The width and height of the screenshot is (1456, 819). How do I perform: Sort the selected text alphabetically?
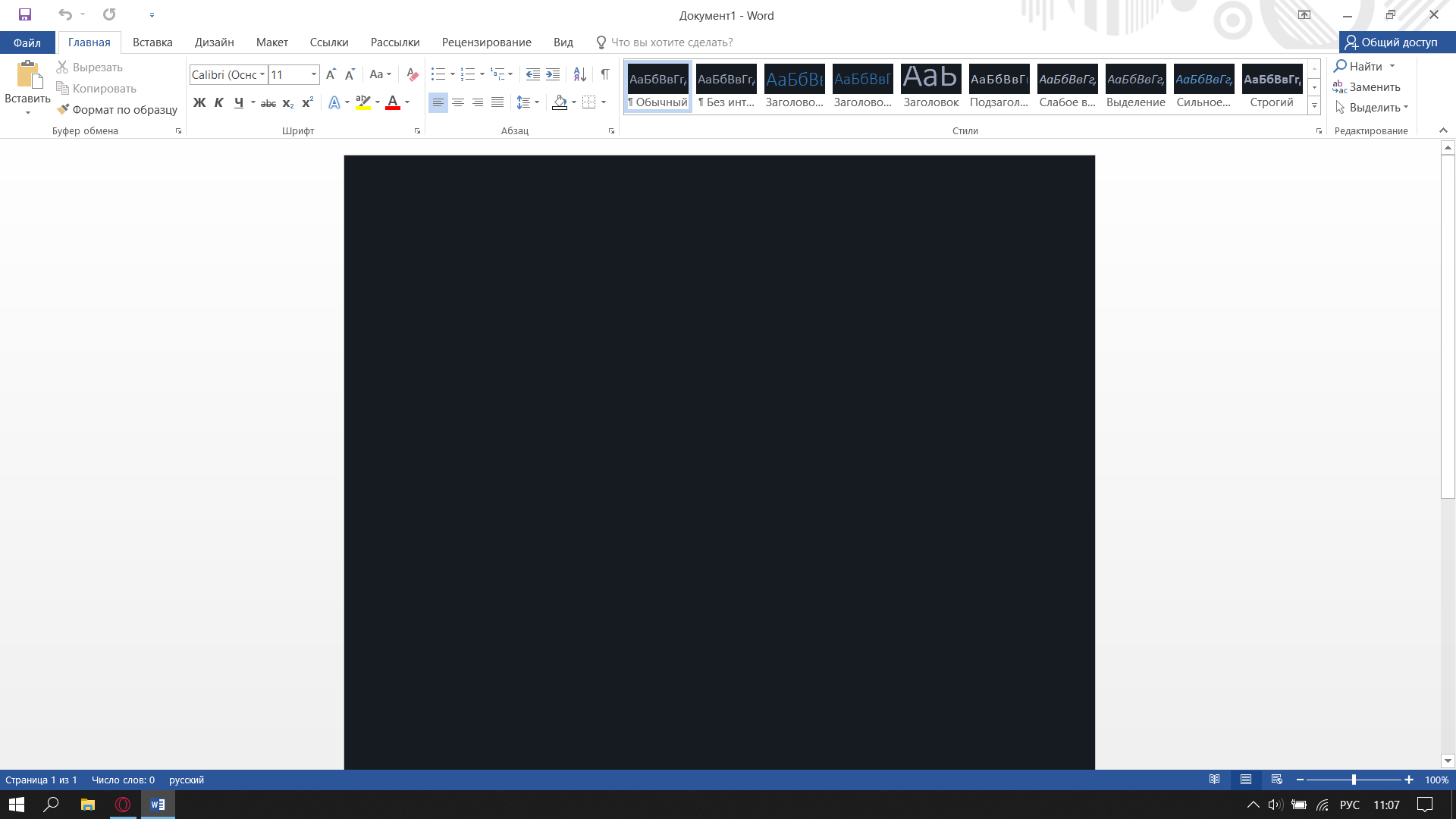coord(579,74)
